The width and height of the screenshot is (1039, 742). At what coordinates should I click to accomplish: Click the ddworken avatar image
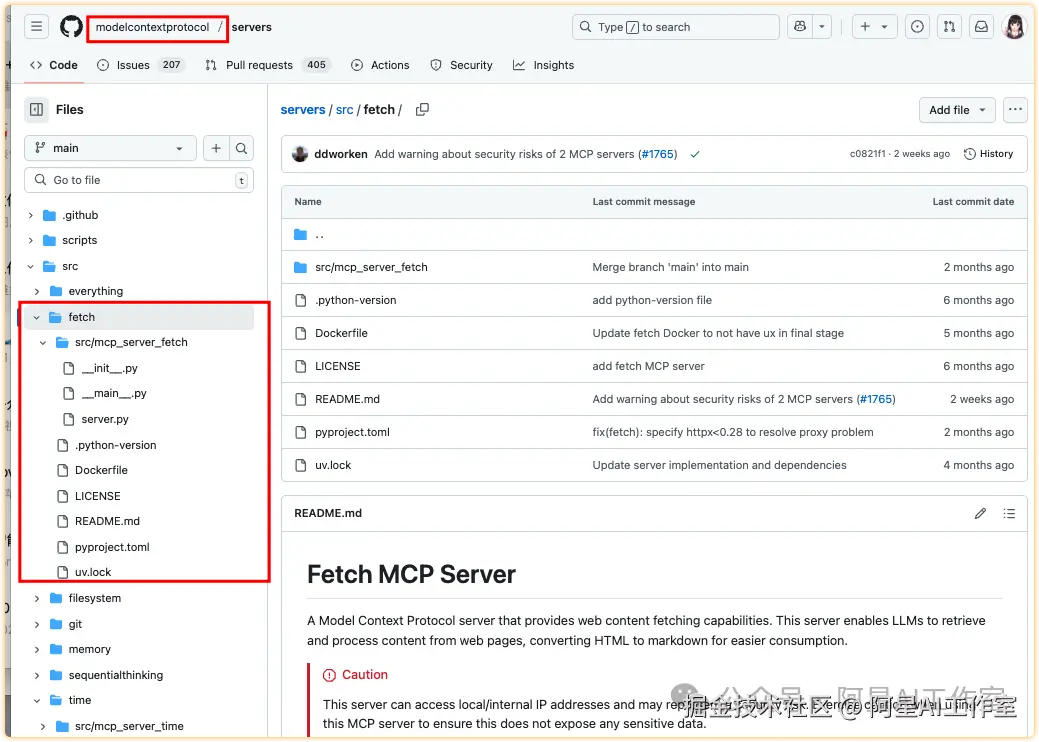pyautogui.click(x=300, y=154)
